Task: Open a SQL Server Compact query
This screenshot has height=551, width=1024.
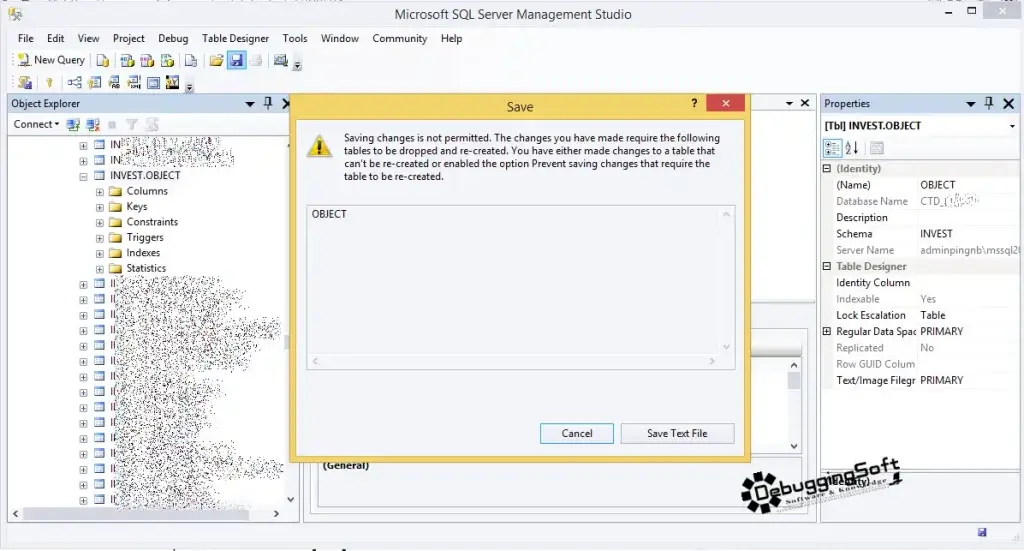Action: click(191, 61)
